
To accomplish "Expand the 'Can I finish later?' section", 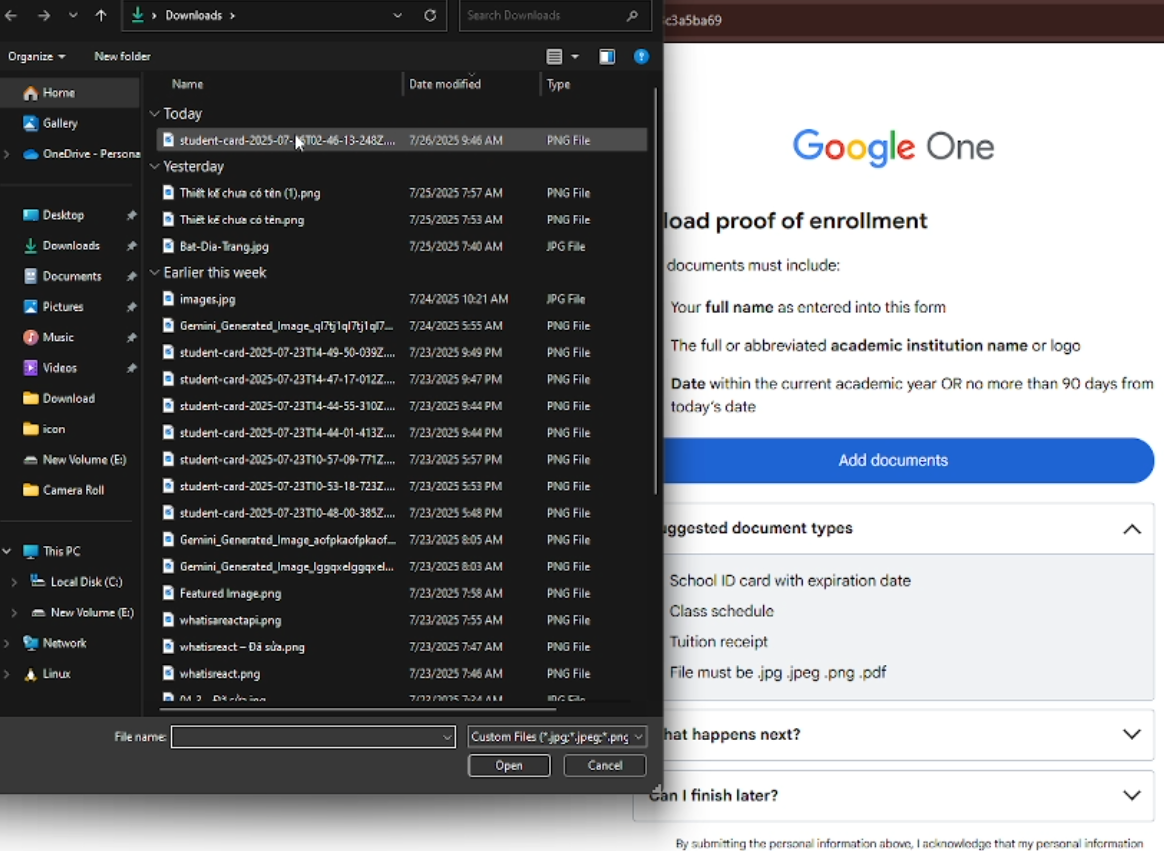I will pyautogui.click(x=1131, y=795).
